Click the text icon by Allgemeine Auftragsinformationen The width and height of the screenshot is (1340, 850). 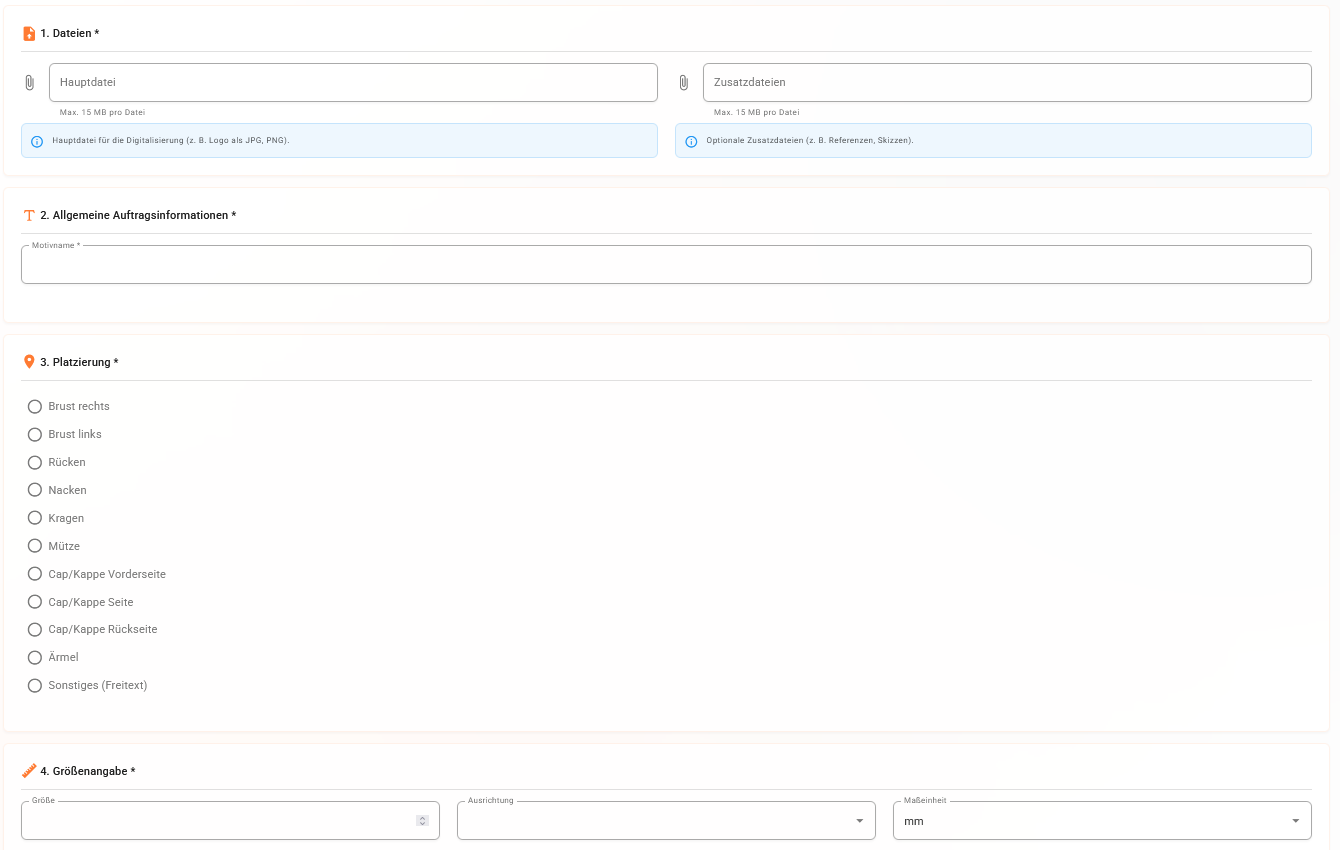[29, 215]
